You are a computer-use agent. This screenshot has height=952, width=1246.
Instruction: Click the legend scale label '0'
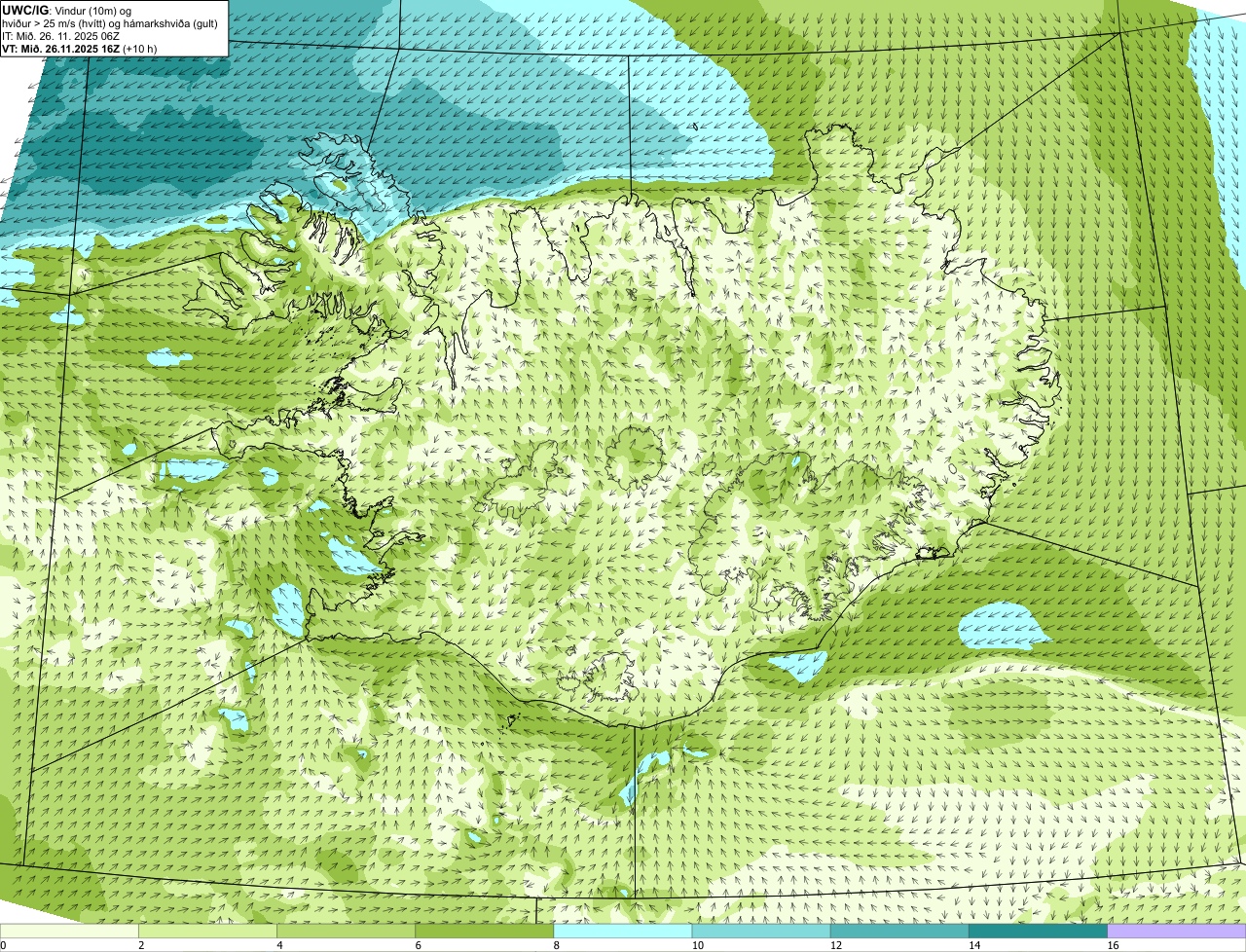[3, 945]
